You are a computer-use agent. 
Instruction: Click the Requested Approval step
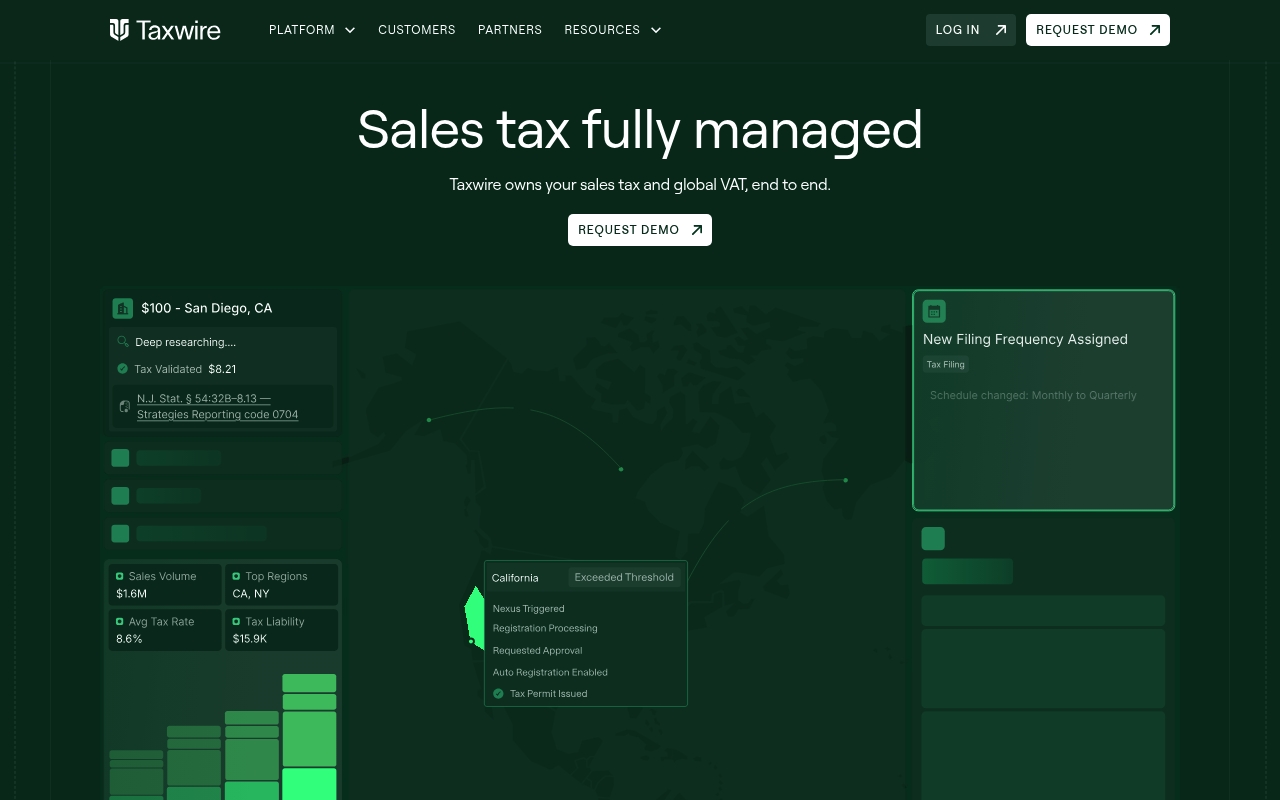[x=537, y=650]
